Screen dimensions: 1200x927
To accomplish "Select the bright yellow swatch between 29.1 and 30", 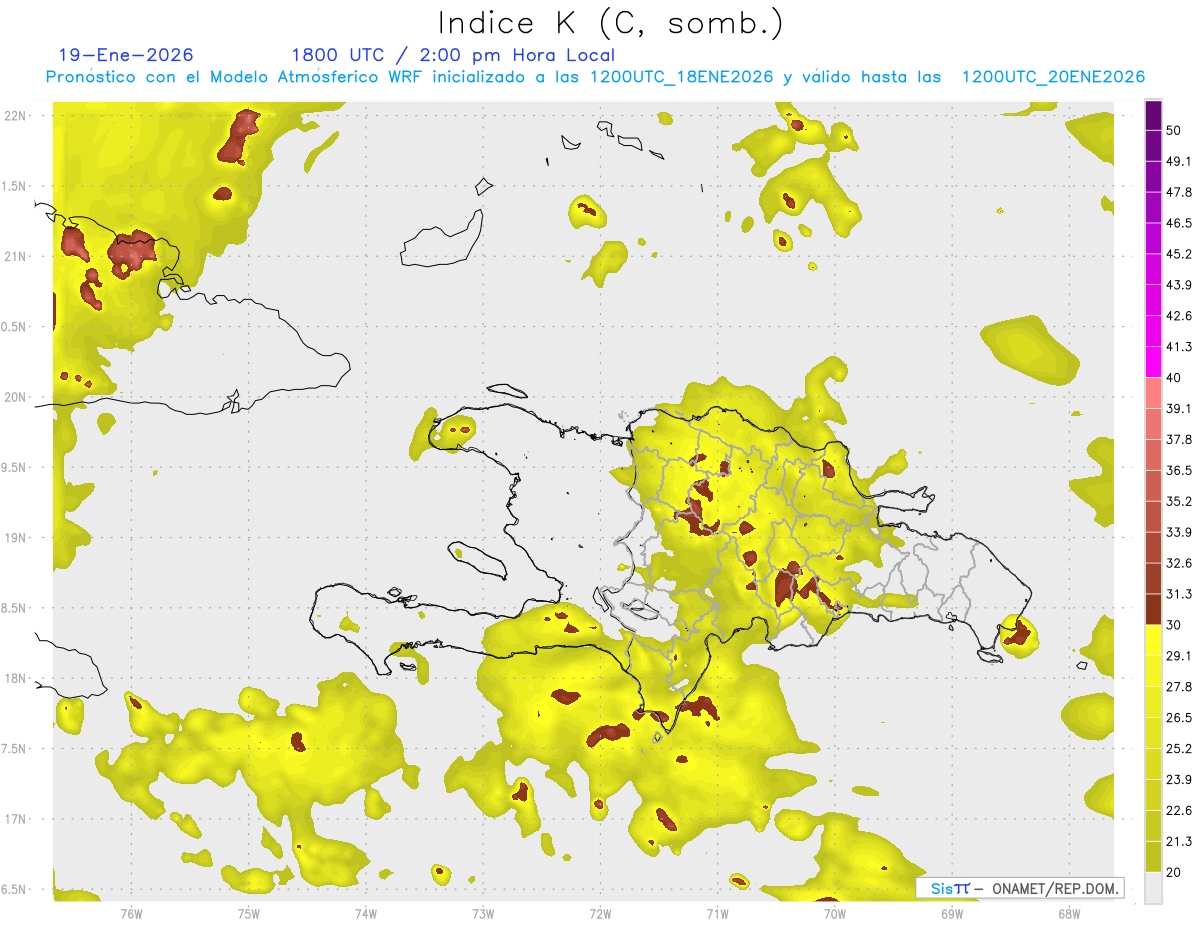I will click(1153, 640).
